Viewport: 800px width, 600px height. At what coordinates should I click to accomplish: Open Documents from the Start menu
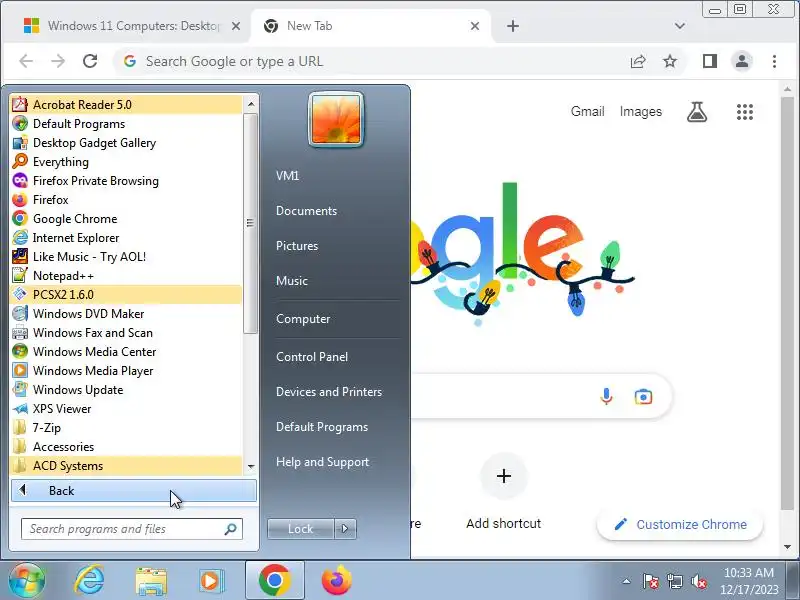click(x=307, y=211)
